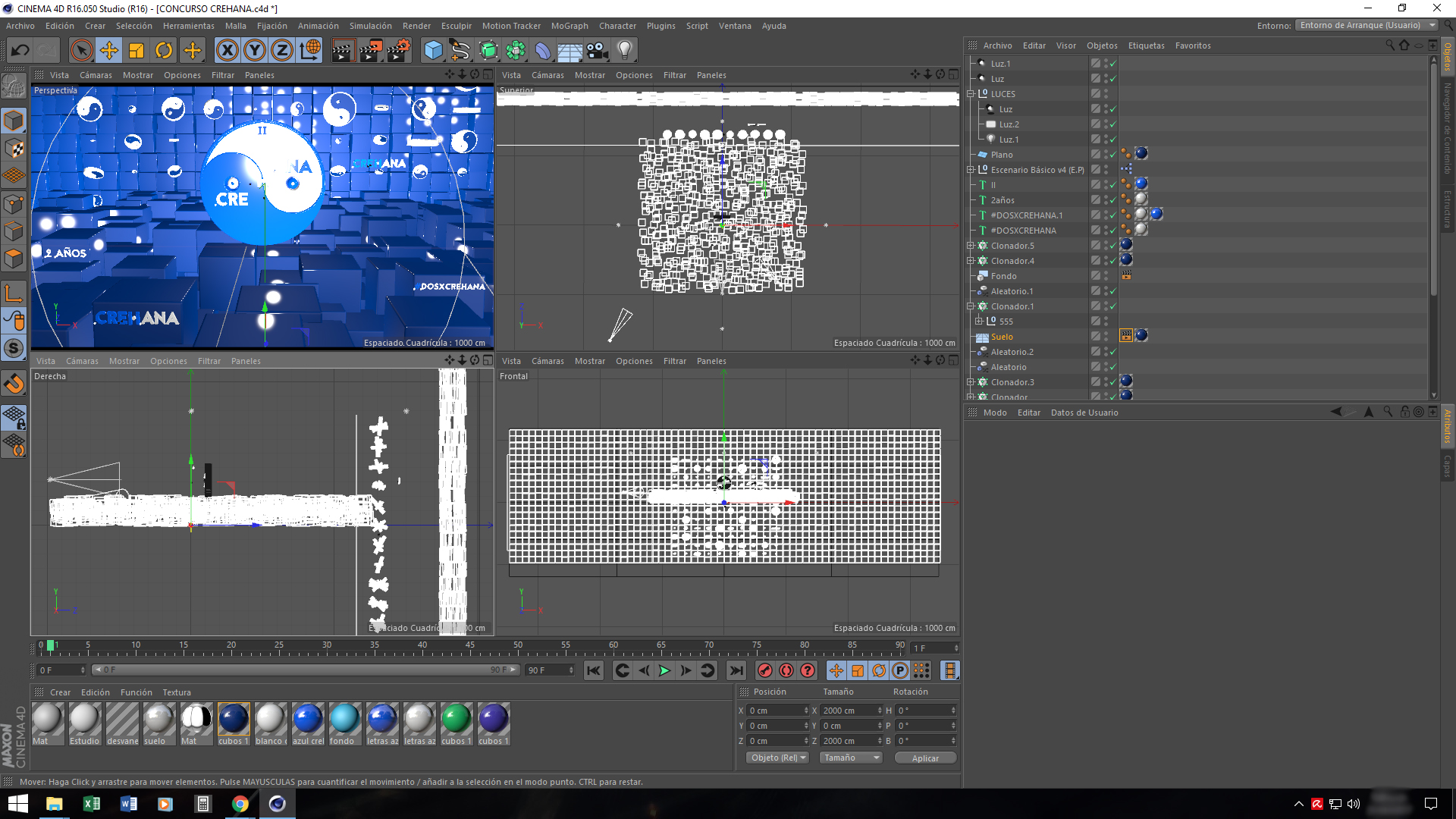
Task: Expand Escenario Básico v4 object
Action: (971, 170)
